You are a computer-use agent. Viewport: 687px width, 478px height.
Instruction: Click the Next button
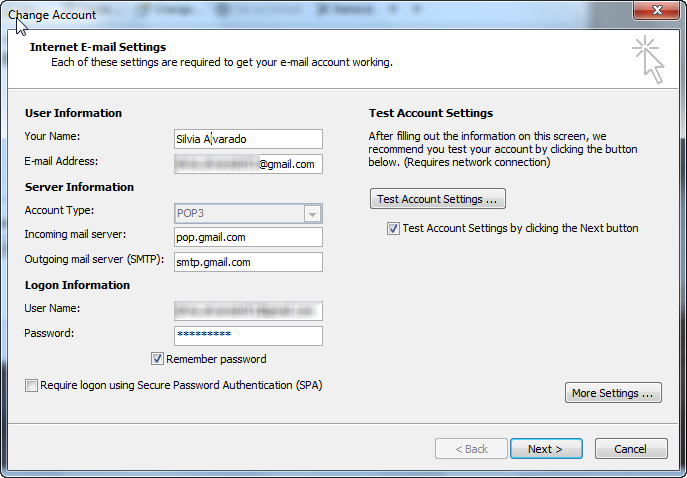coord(546,449)
